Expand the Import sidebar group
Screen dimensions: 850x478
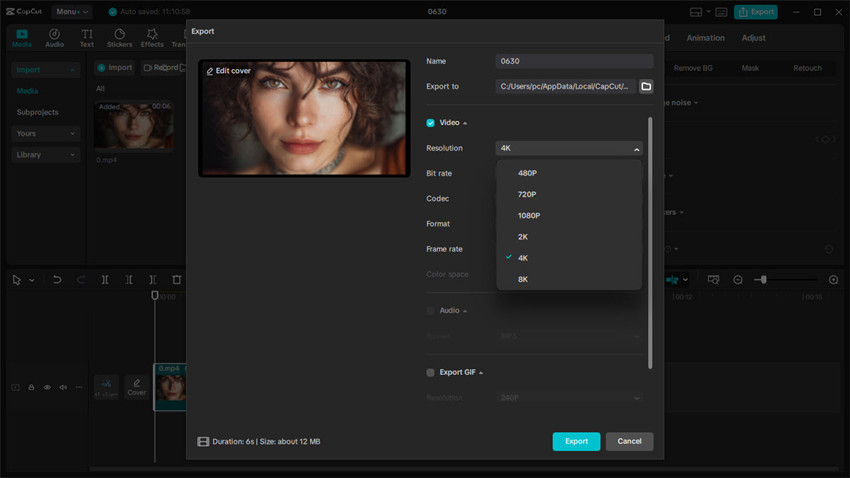tap(45, 69)
